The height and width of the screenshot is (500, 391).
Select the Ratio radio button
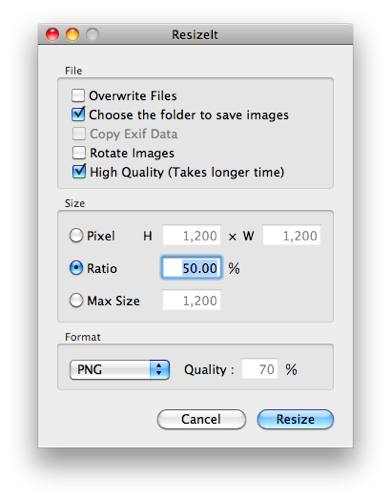pyautogui.click(x=76, y=268)
